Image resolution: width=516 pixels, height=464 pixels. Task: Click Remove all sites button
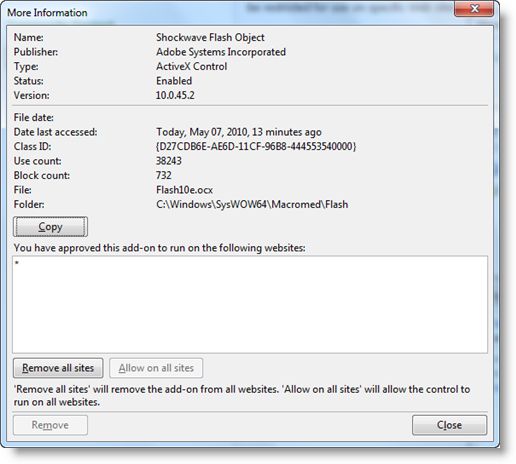[58, 368]
